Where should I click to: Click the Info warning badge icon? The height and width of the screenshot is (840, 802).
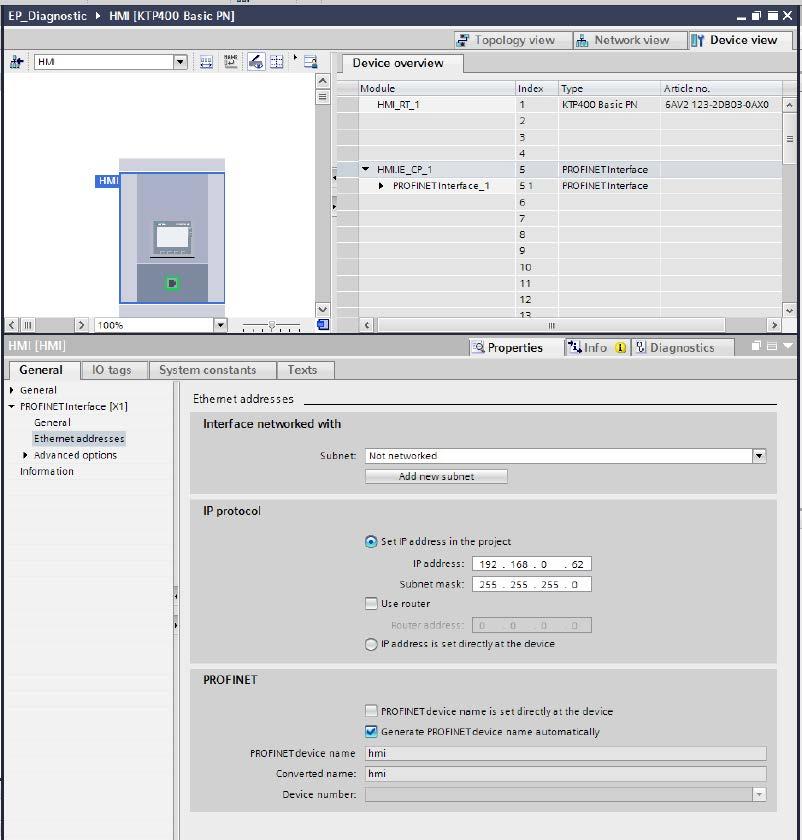coord(620,348)
